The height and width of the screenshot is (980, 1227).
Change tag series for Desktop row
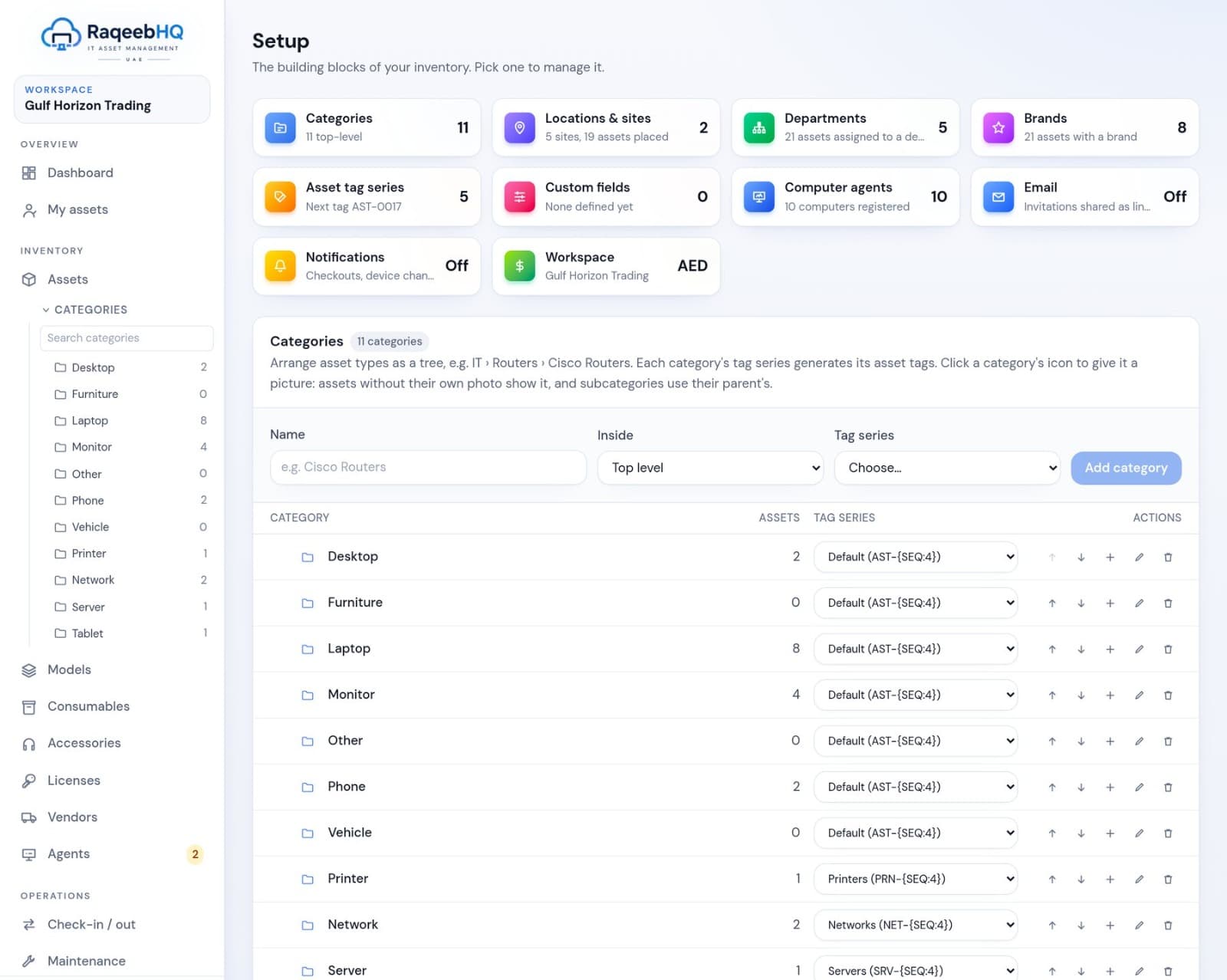click(916, 557)
